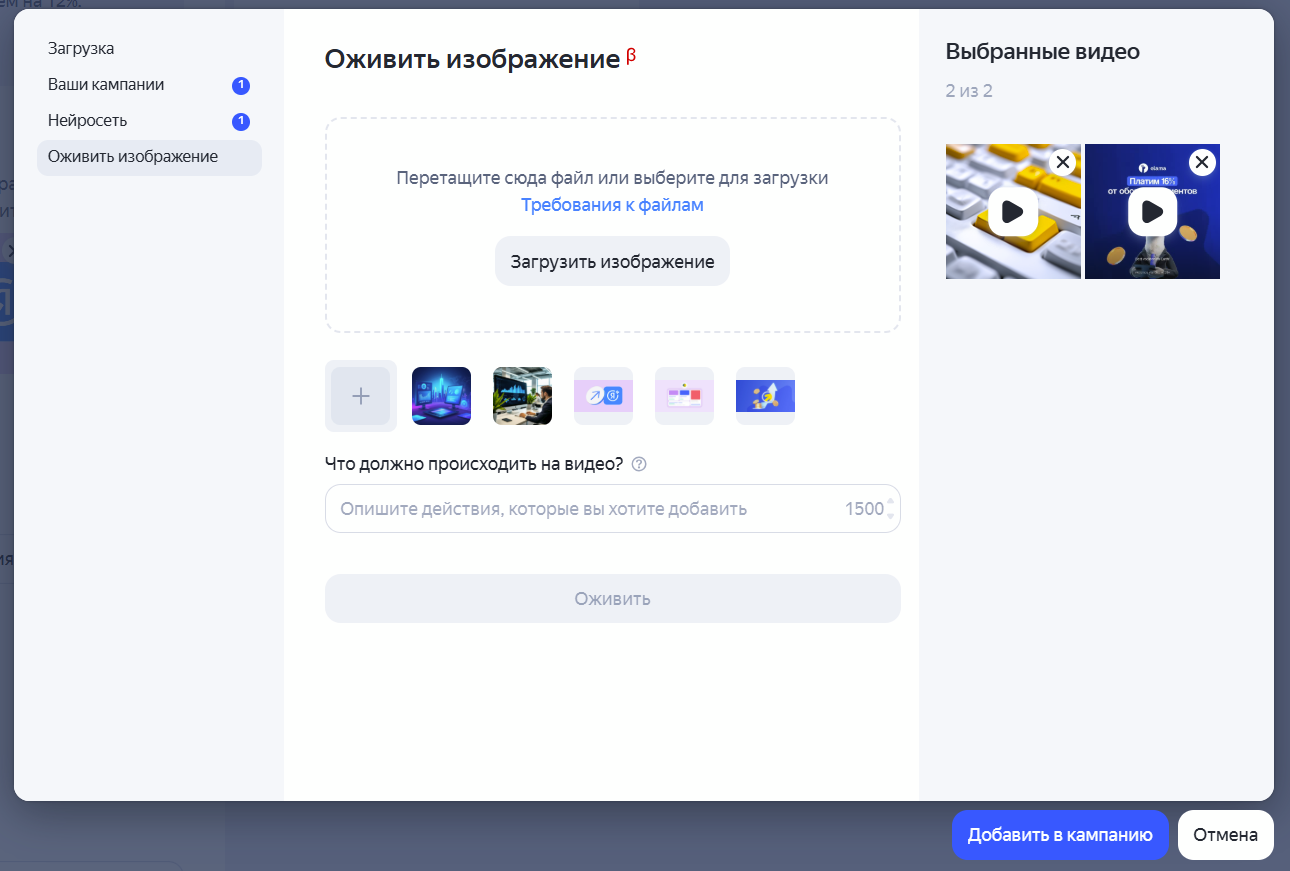Click the Что должно происходить на видео label
Viewport: 1290px width, 871px height.
[x=474, y=464]
